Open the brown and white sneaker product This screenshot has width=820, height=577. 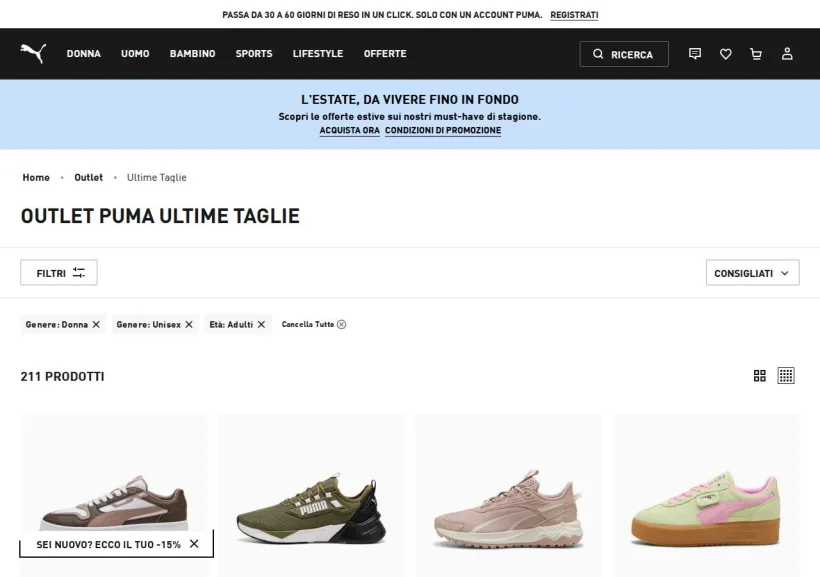click(x=114, y=495)
